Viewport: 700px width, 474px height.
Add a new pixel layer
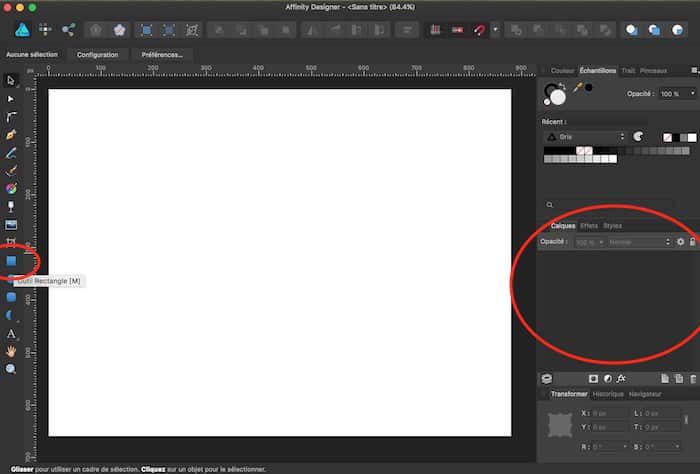(x=679, y=379)
